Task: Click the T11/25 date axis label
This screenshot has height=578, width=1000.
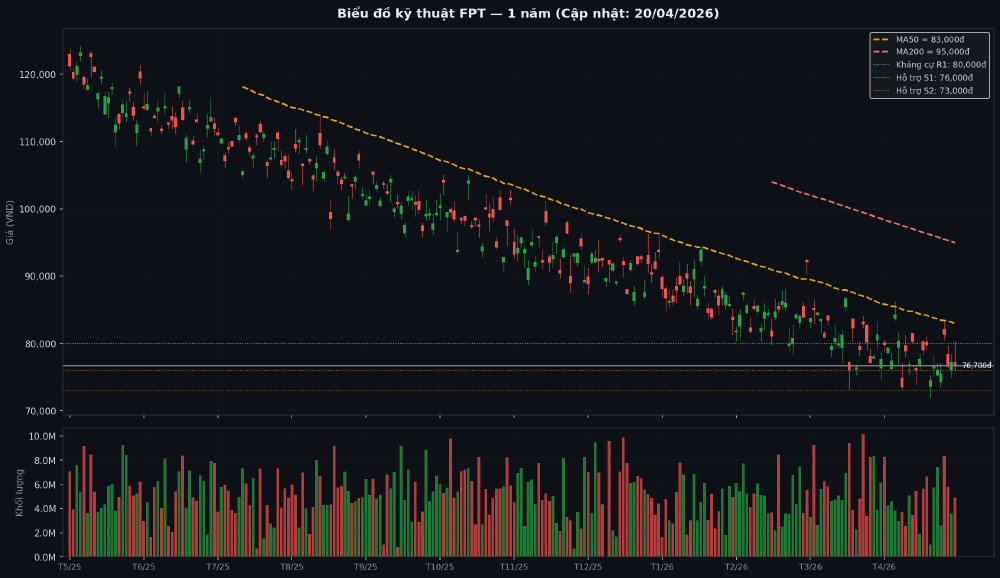Action: point(513,567)
